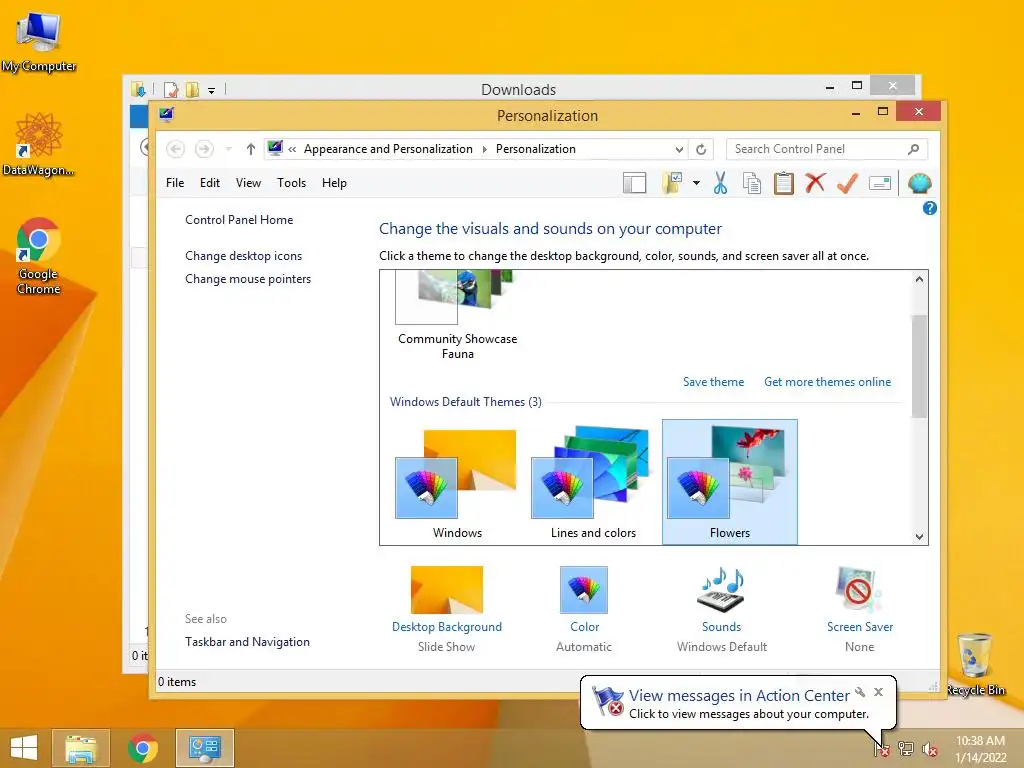Viewport: 1024px width, 768px height.
Task: Click Change desktop icons link
Action: click(x=244, y=256)
